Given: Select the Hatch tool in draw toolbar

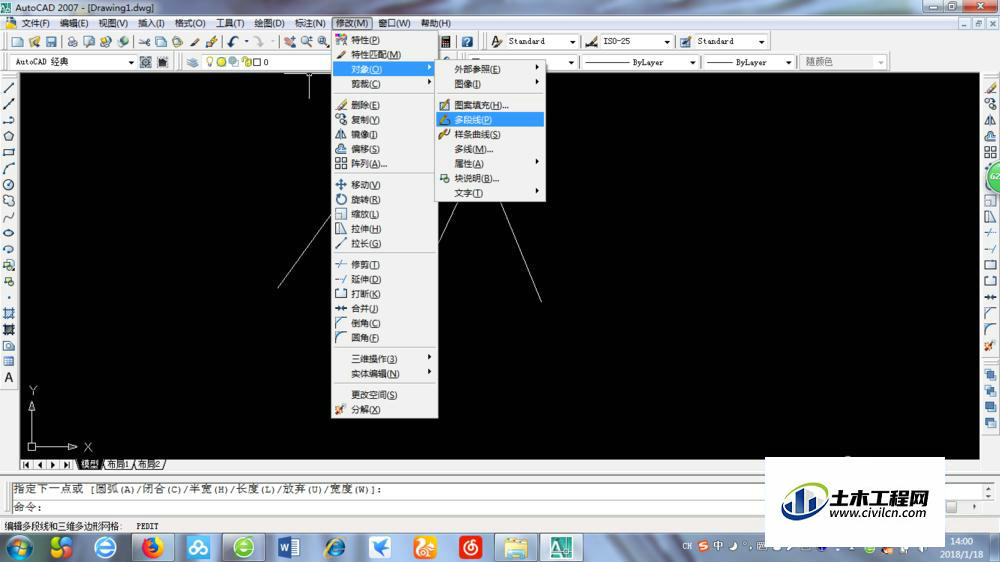Looking at the screenshot, I should click(9, 313).
